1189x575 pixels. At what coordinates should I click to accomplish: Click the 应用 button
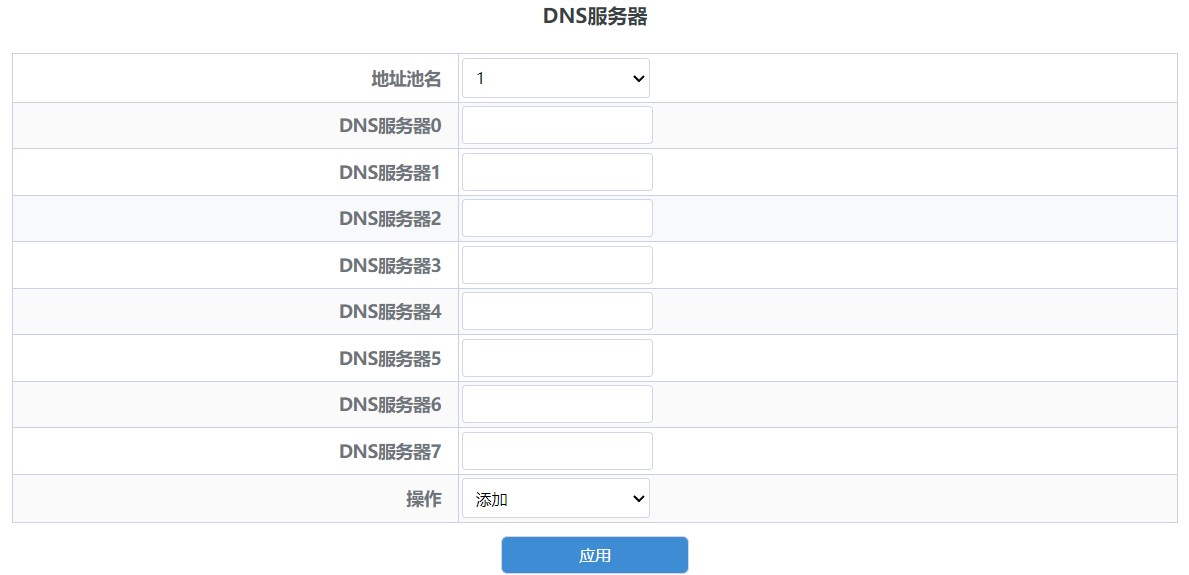594,555
